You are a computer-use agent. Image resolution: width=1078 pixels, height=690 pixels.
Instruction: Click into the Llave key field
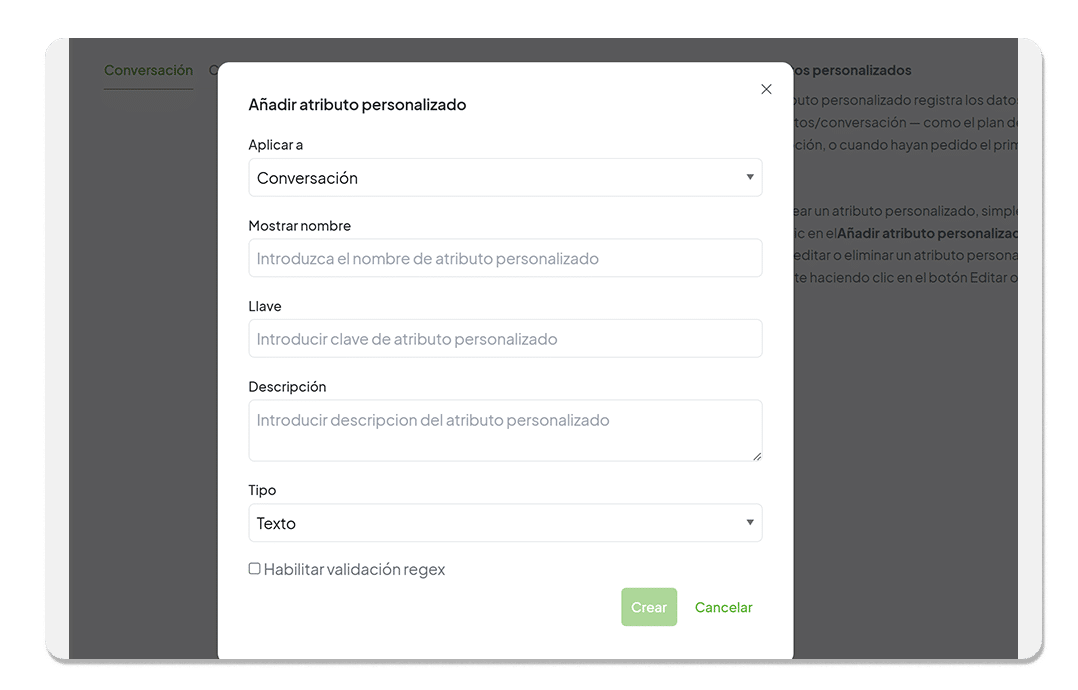coord(505,339)
